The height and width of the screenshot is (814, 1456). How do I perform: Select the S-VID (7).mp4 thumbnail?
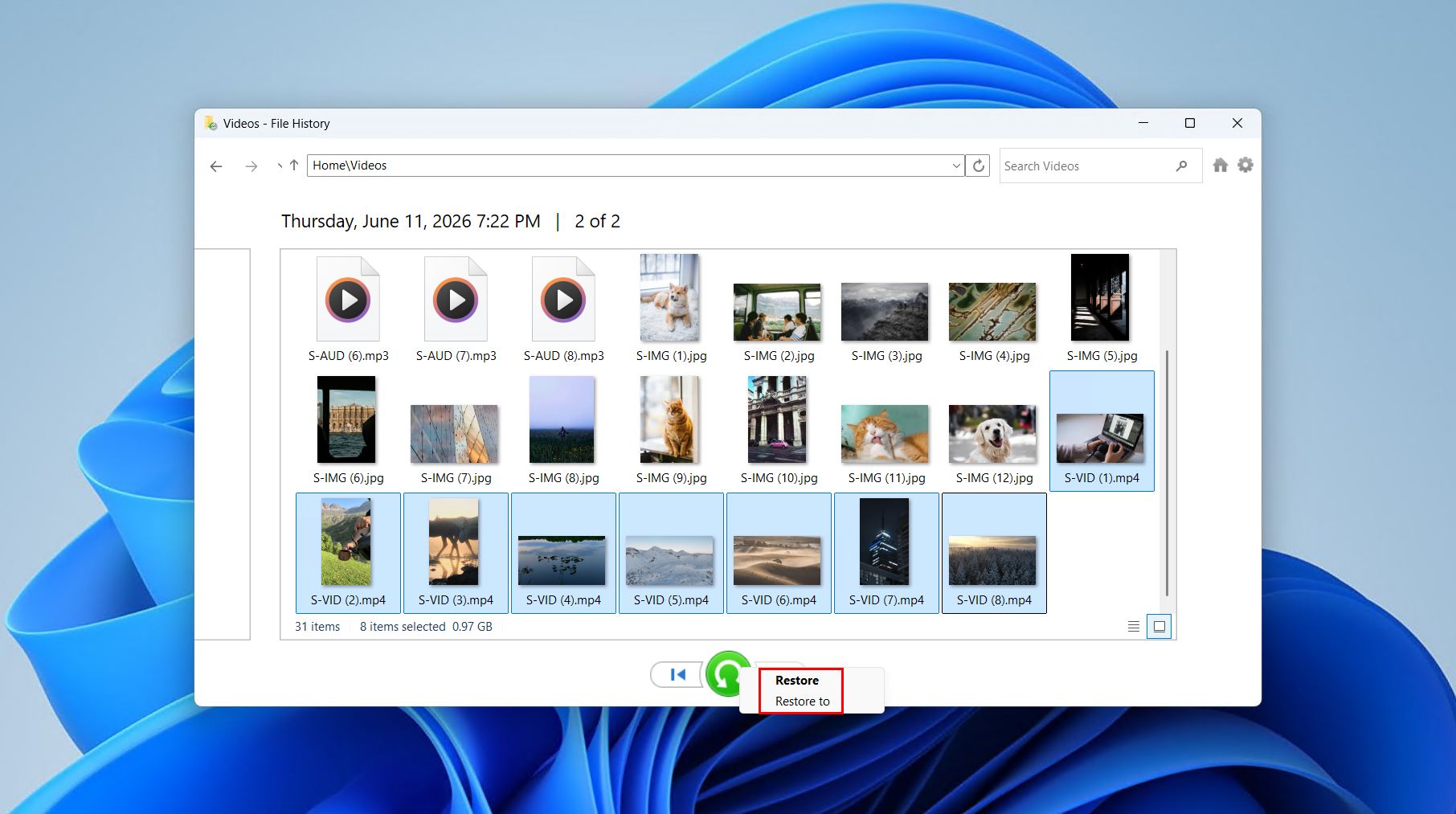click(x=885, y=542)
